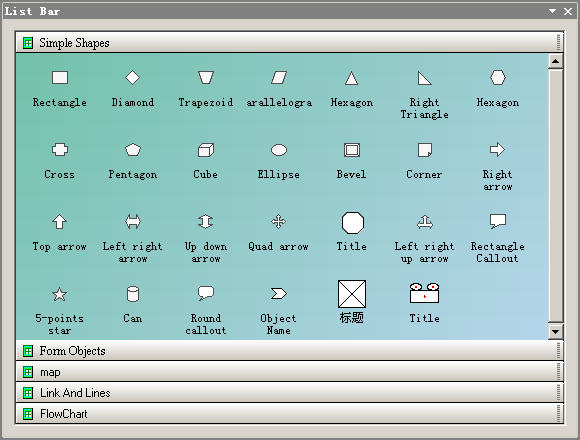Pick the Left right up arrow shape
The height and width of the screenshot is (440, 580).
click(x=425, y=222)
